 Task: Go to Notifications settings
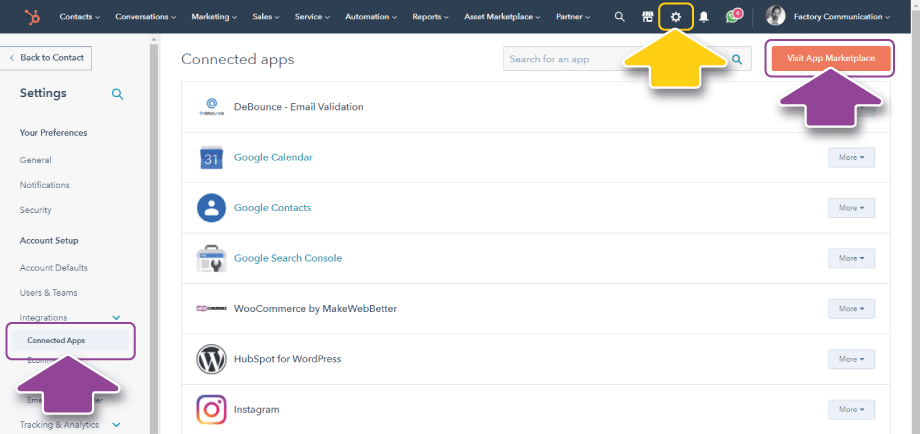pos(45,185)
